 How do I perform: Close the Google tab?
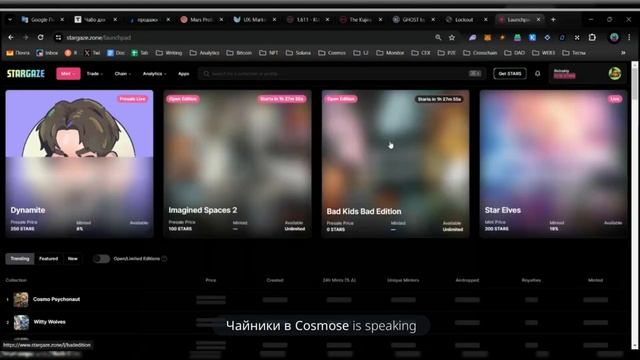pyautogui.click(x=62, y=20)
